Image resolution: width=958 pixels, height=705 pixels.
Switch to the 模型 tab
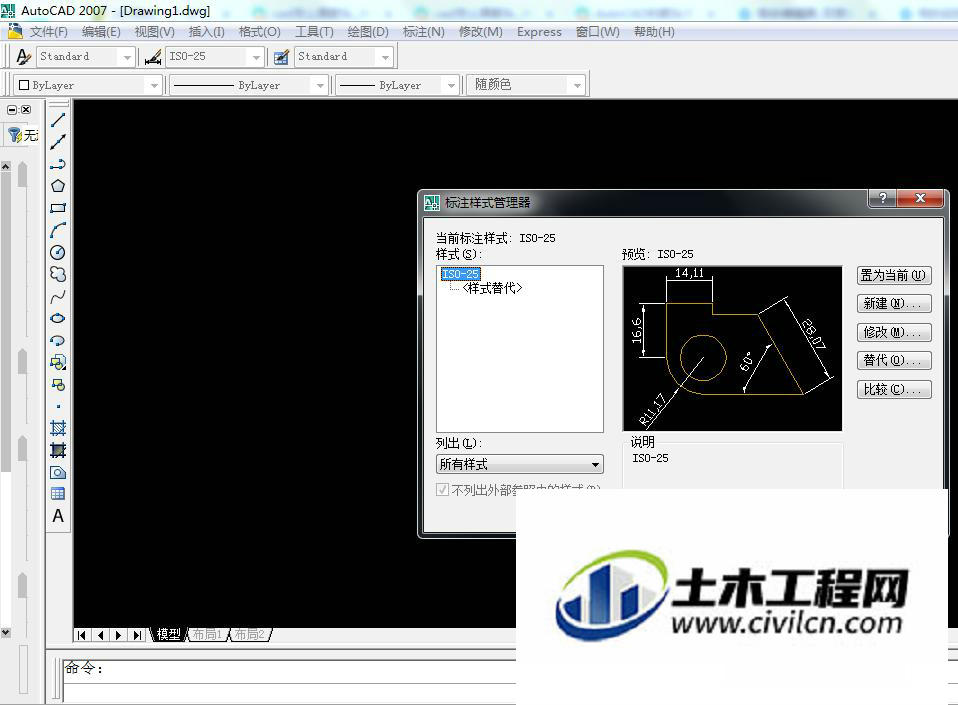point(168,635)
